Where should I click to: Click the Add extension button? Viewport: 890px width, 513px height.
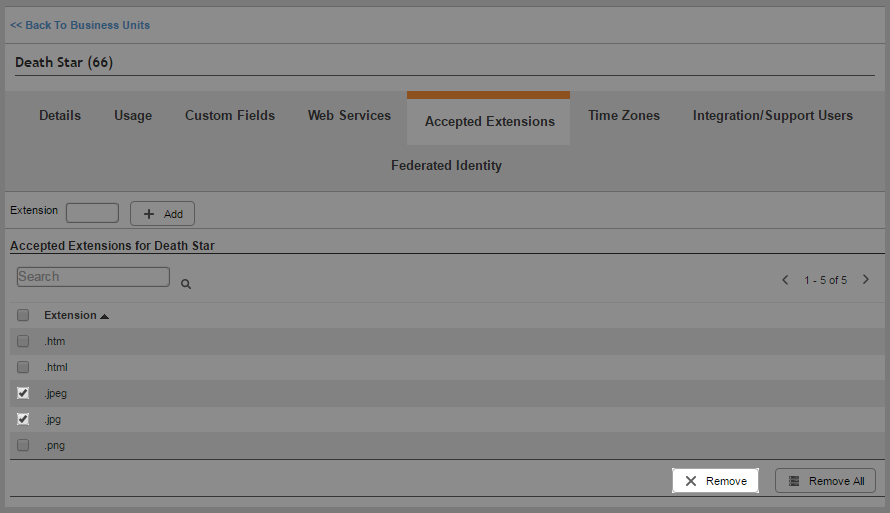(x=162, y=214)
